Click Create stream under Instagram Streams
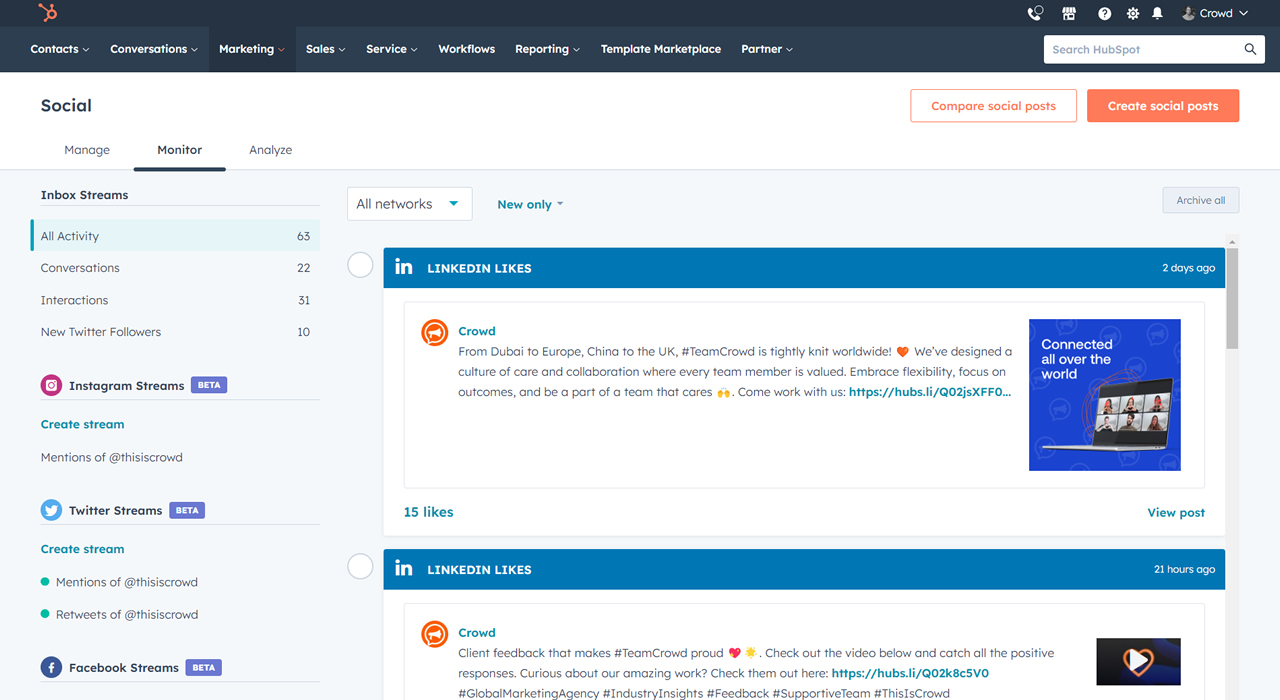Image resolution: width=1280 pixels, height=700 pixels. pos(83,424)
